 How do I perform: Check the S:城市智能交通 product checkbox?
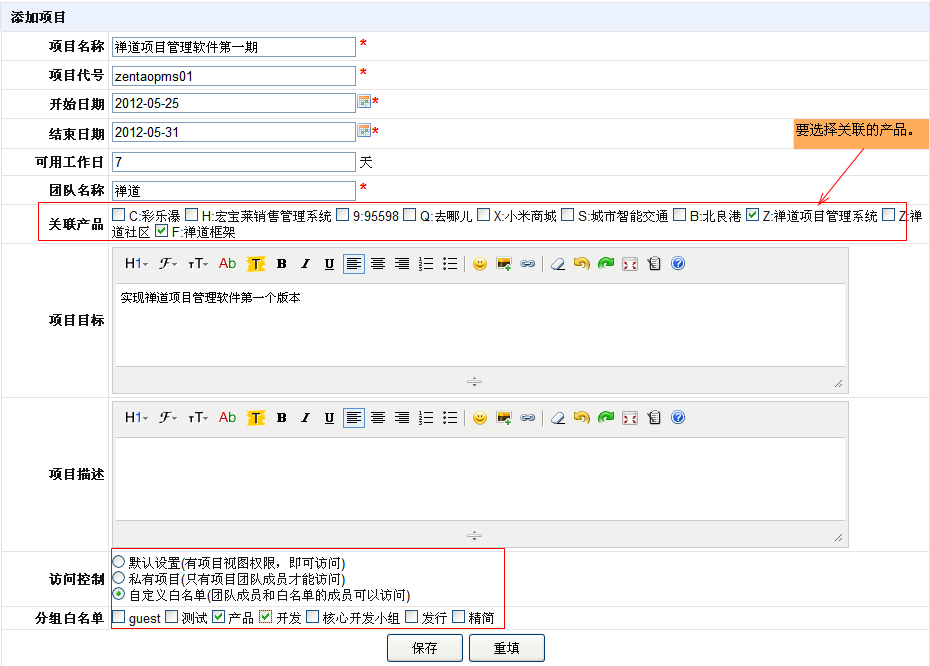568,215
